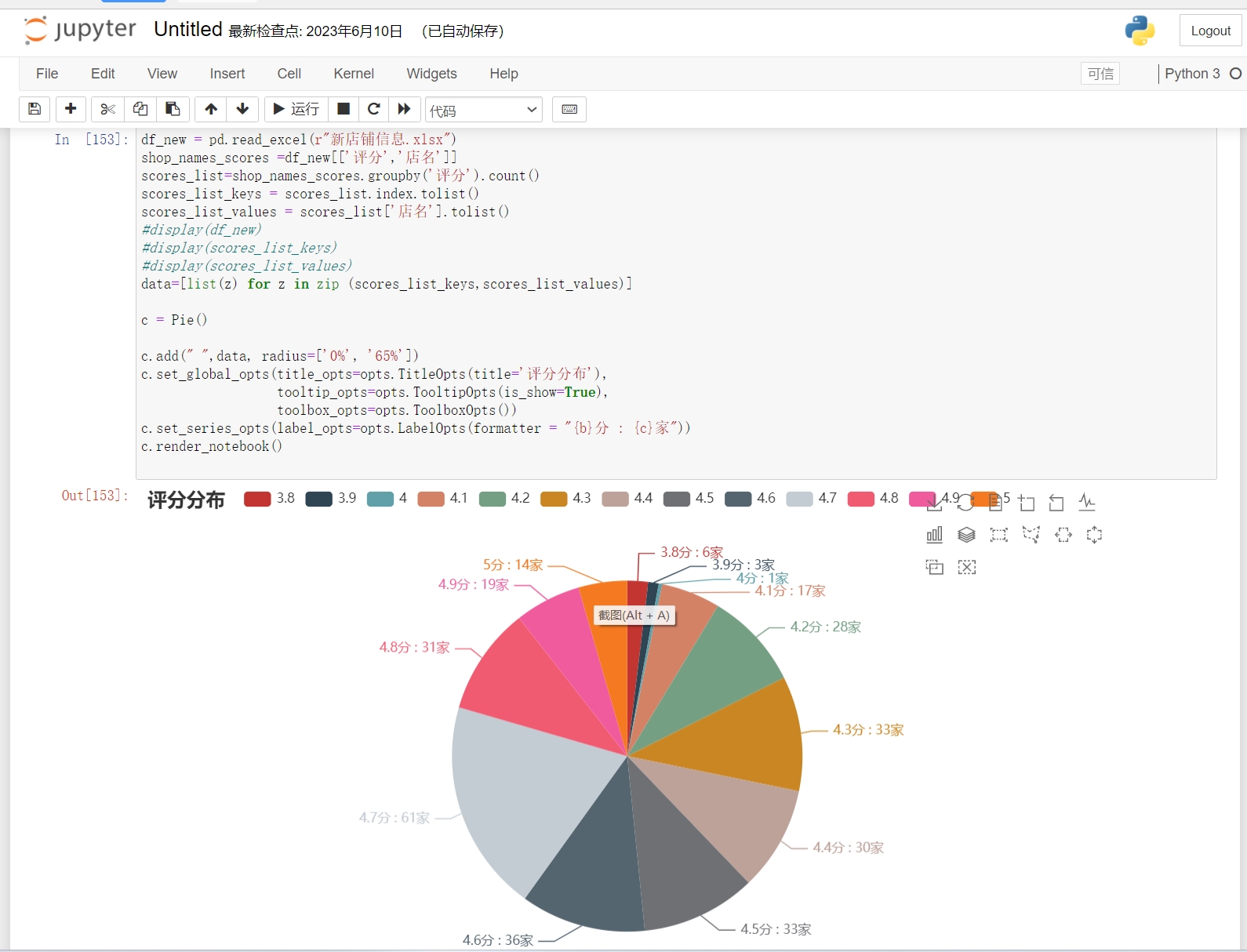
Task: Insert a new cell below with the plus icon
Action: point(71,109)
